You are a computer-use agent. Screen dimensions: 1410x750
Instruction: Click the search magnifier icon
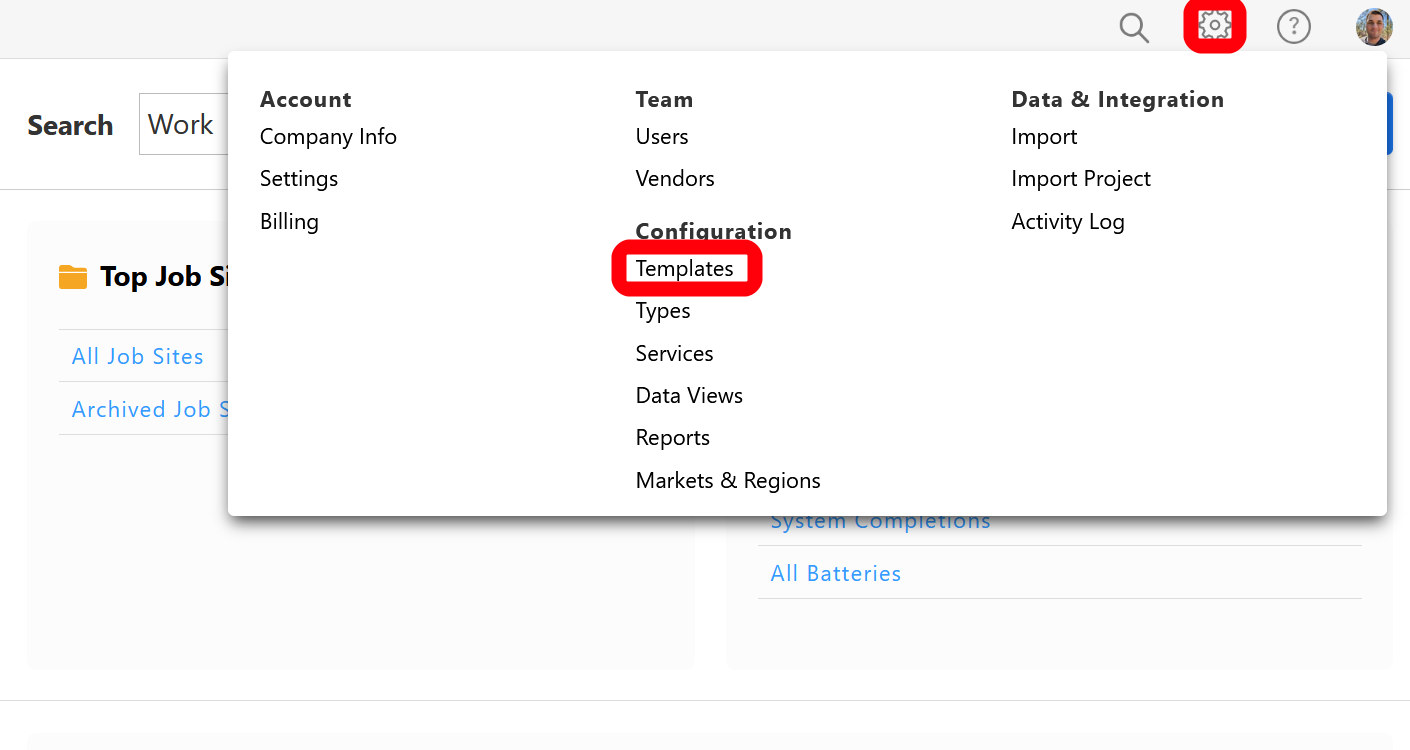1134,28
